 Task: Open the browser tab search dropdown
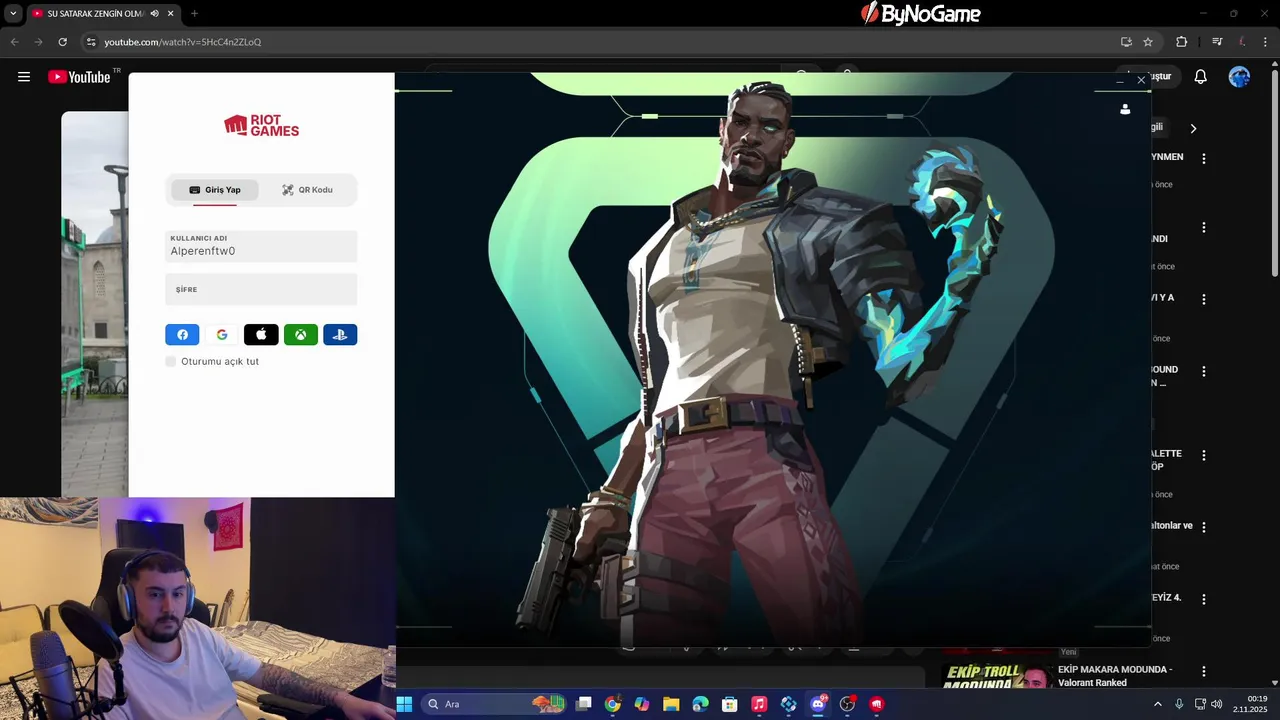click(x=13, y=14)
